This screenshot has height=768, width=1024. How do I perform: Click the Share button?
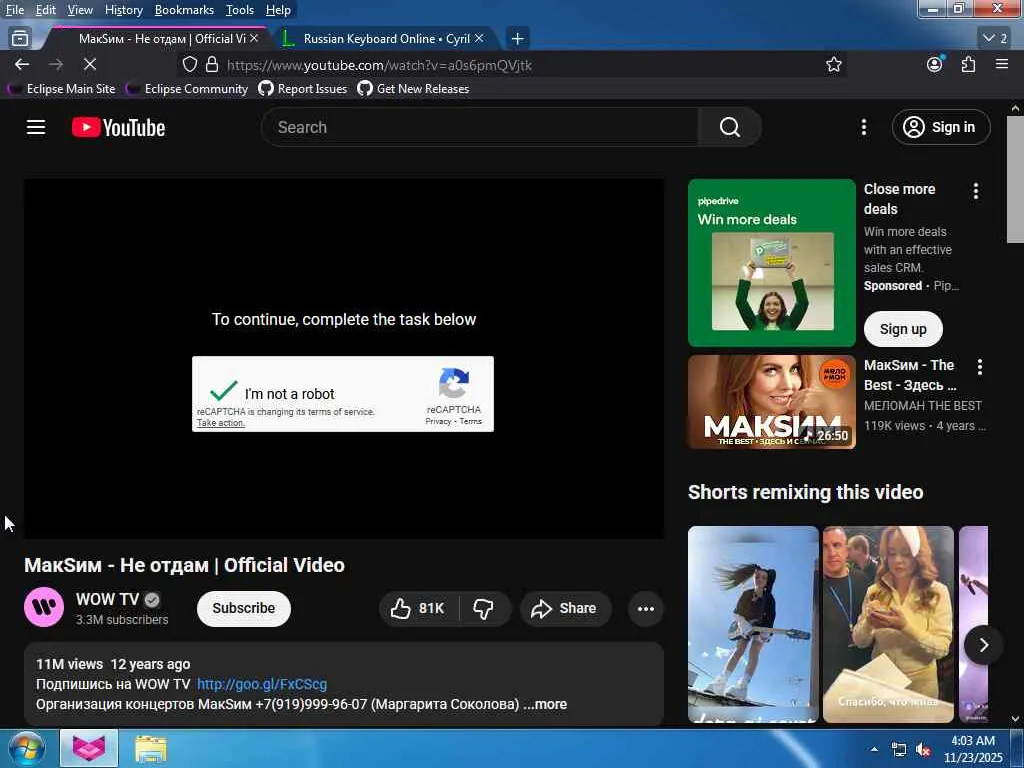coord(566,609)
